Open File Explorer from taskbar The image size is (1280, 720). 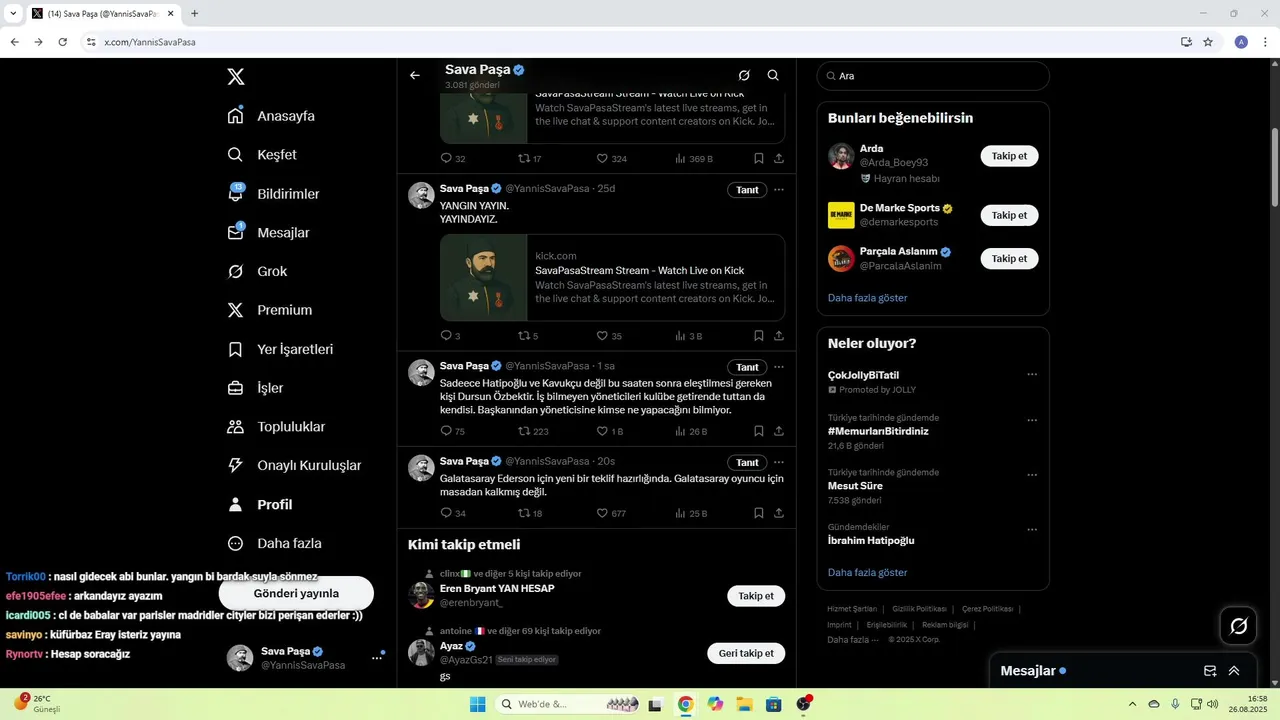(x=744, y=704)
